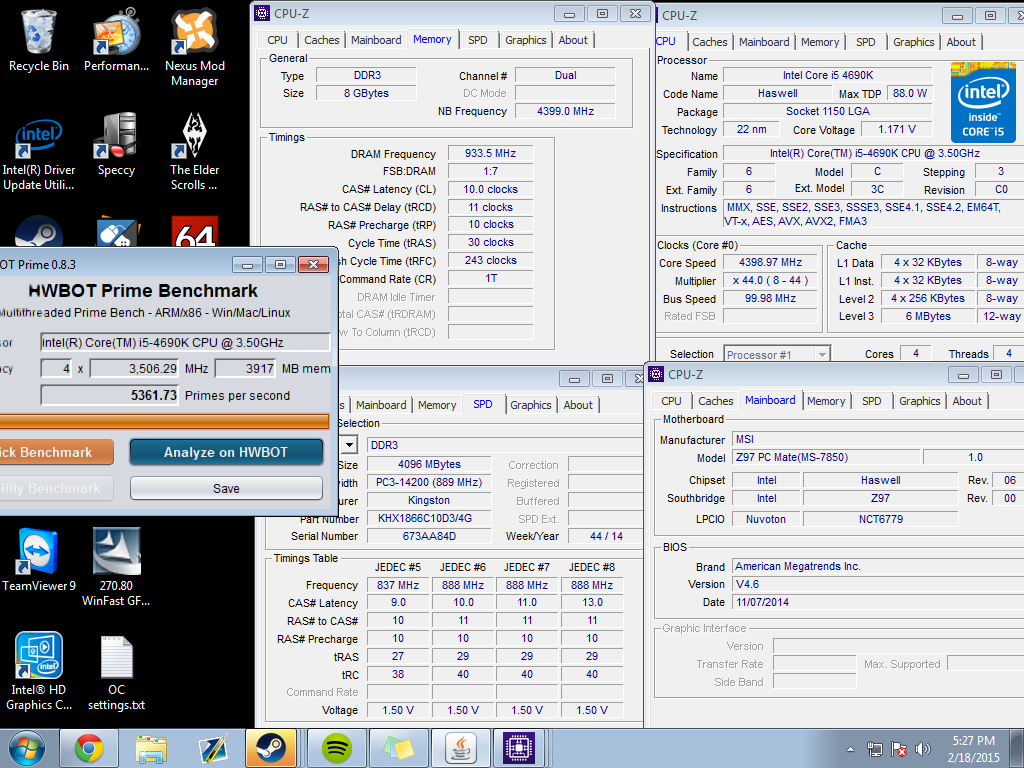Open the OC settings.txt file icon
Screen dimensions: 1024x768
(116, 672)
